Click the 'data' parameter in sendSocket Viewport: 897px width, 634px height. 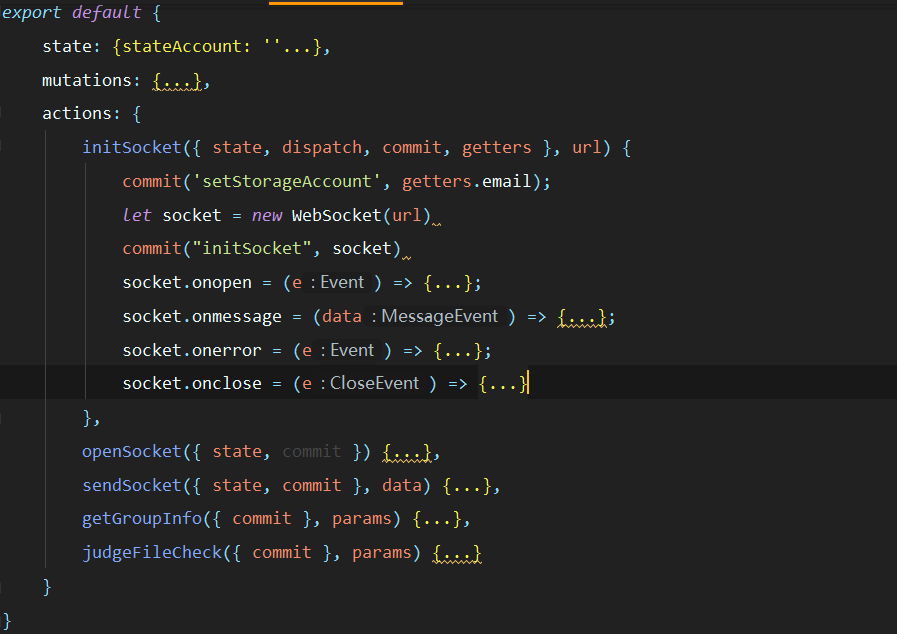(x=402, y=485)
